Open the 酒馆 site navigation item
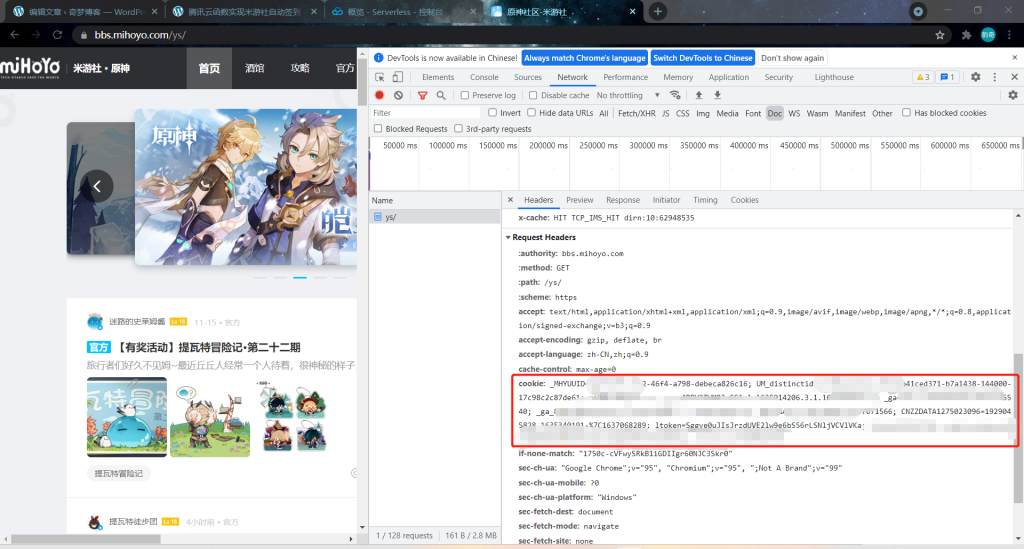Image resolution: width=1024 pixels, height=549 pixels. [255, 68]
